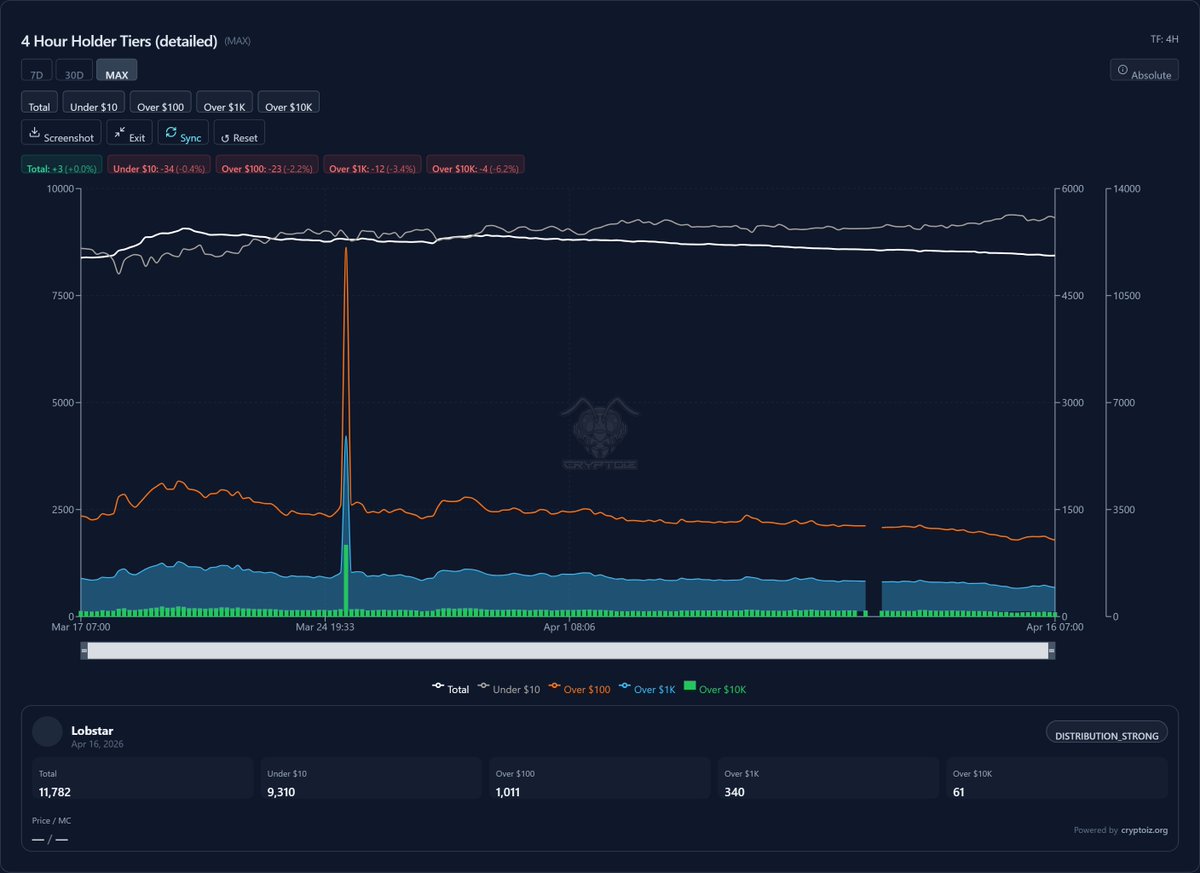Toggle Total in chart legend
This screenshot has width=1200, height=873.
tap(450, 689)
